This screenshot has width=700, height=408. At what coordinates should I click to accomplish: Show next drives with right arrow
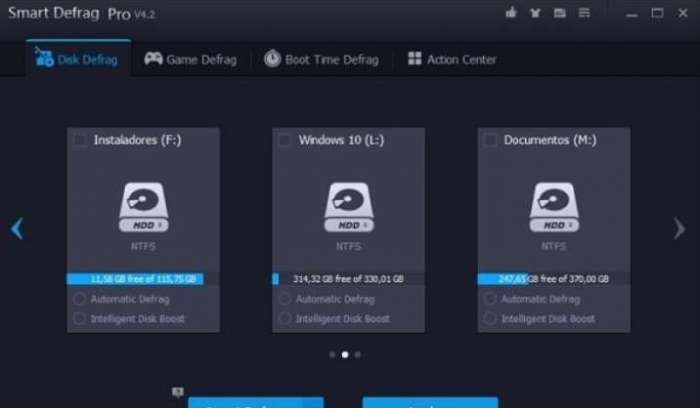coord(679,229)
